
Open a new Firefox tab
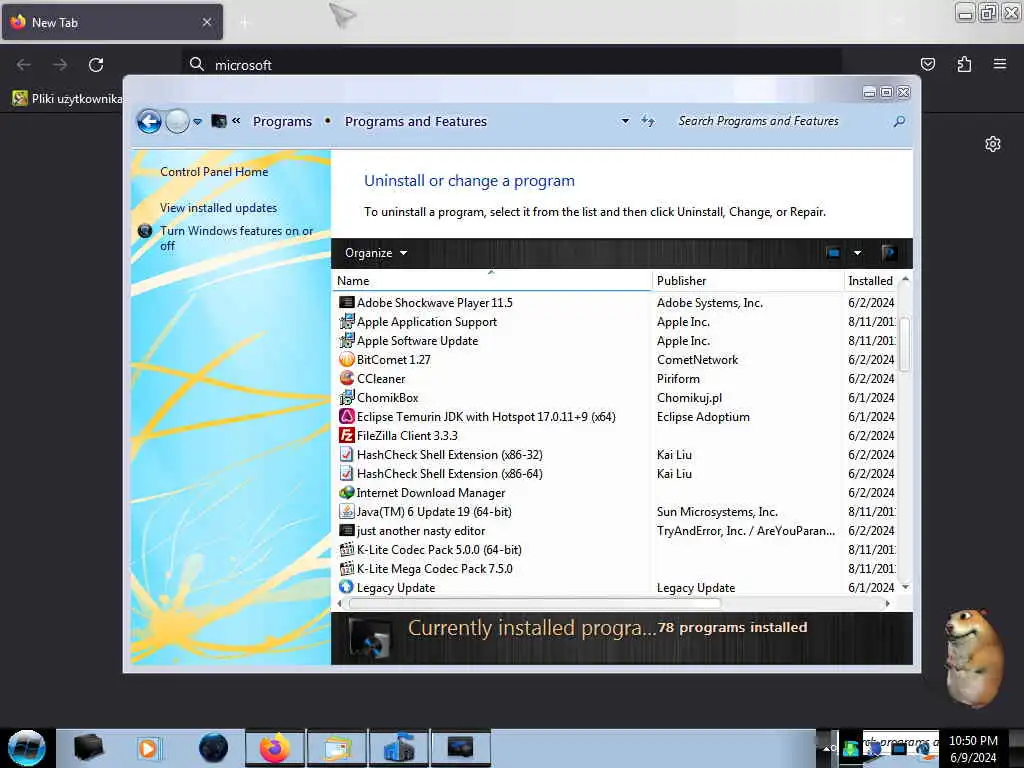pyautogui.click(x=244, y=23)
